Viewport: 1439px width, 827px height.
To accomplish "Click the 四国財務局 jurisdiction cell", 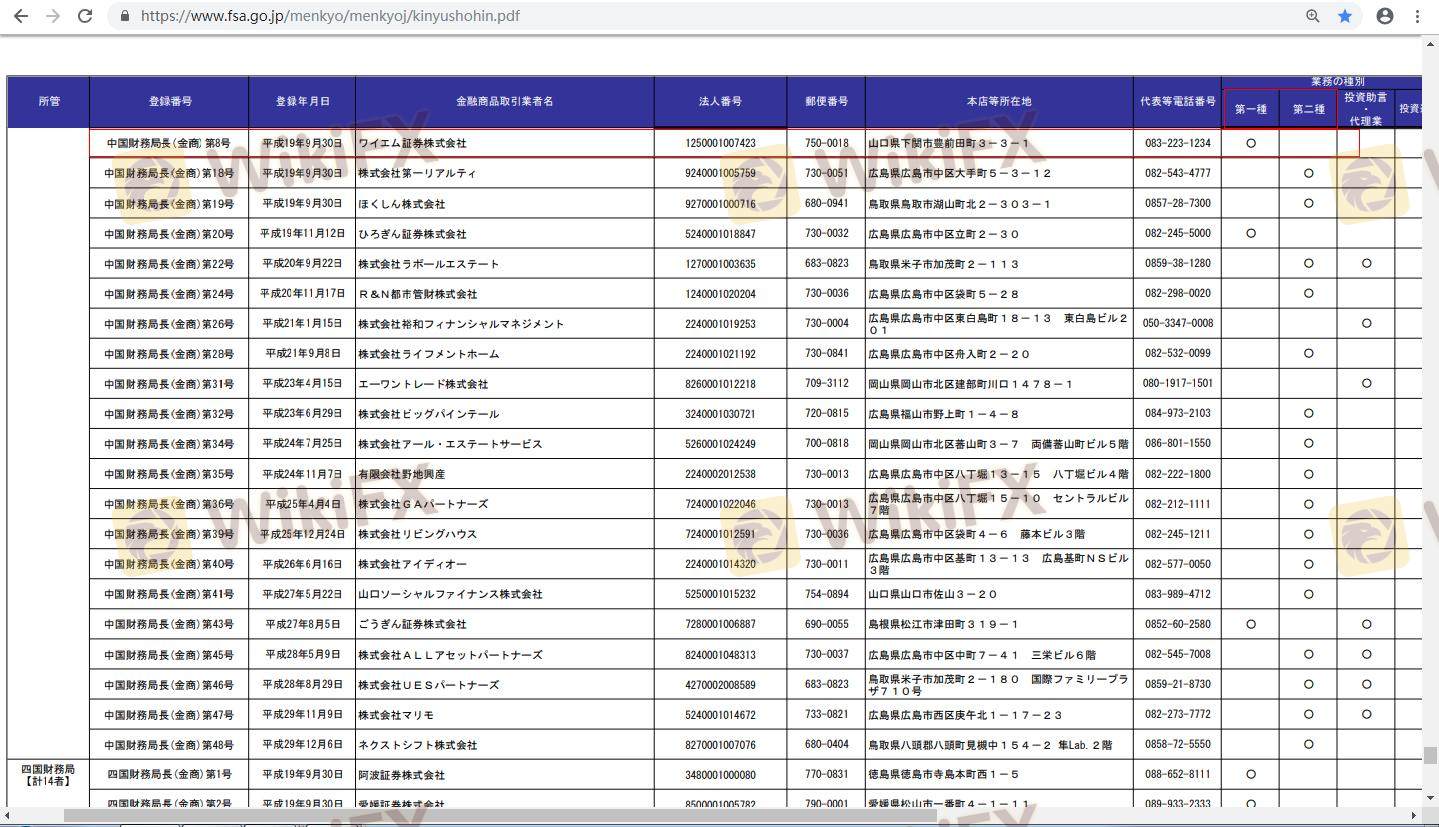I will (48, 775).
